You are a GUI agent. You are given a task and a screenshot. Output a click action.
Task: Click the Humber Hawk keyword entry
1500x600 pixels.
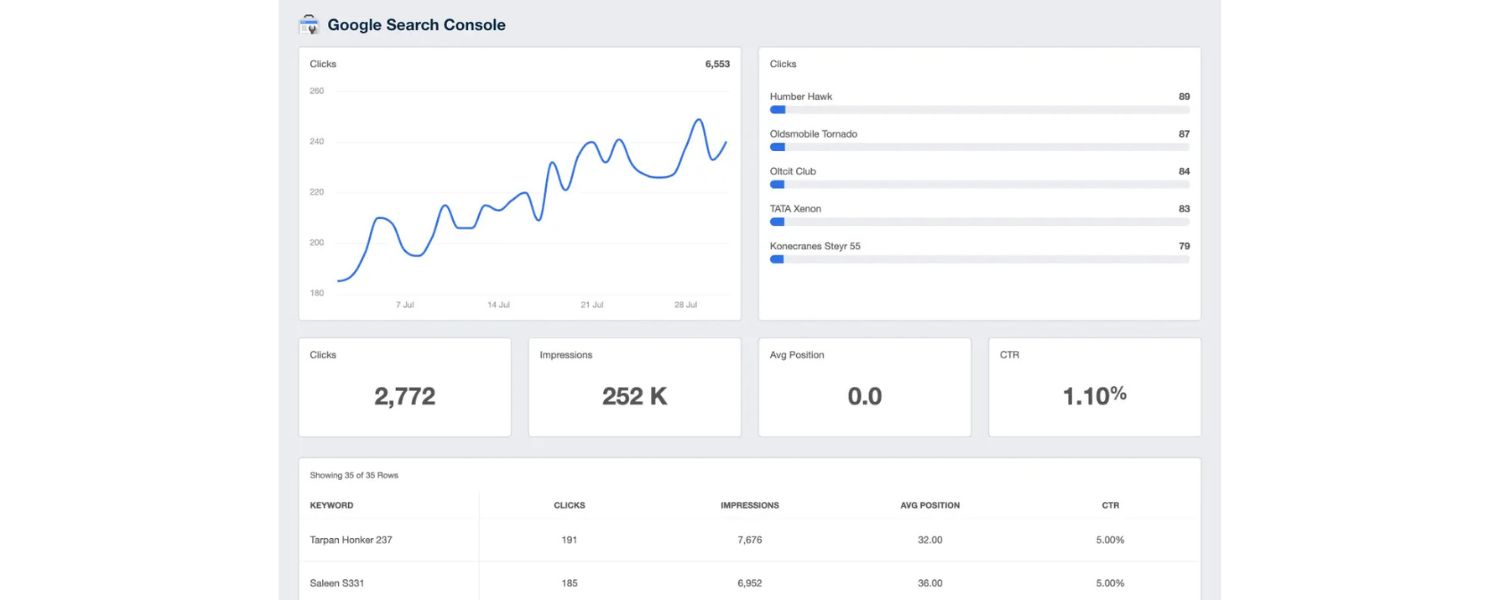coord(801,96)
